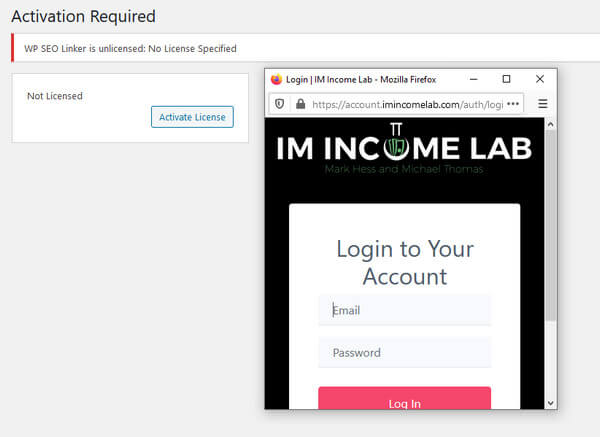Click the 'Login to Your Account' heading
Screen dimensions: 600x437
tap(405, 263)
